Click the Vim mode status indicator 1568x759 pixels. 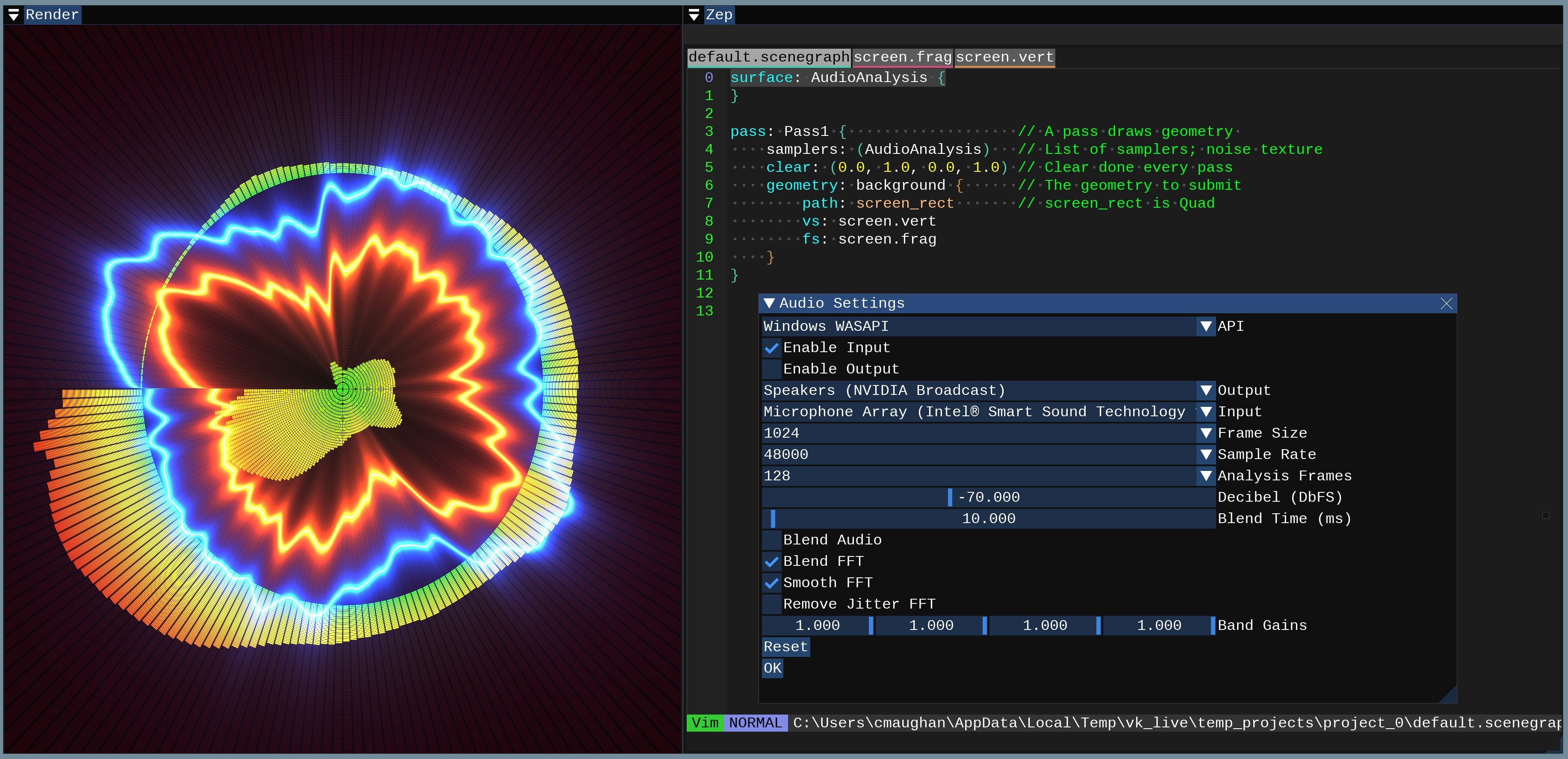705,723
